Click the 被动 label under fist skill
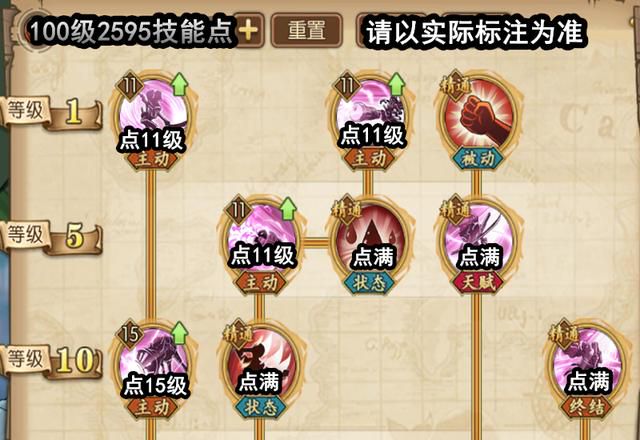This screenshot has width=640, height=440. click(x=478, y=158)
